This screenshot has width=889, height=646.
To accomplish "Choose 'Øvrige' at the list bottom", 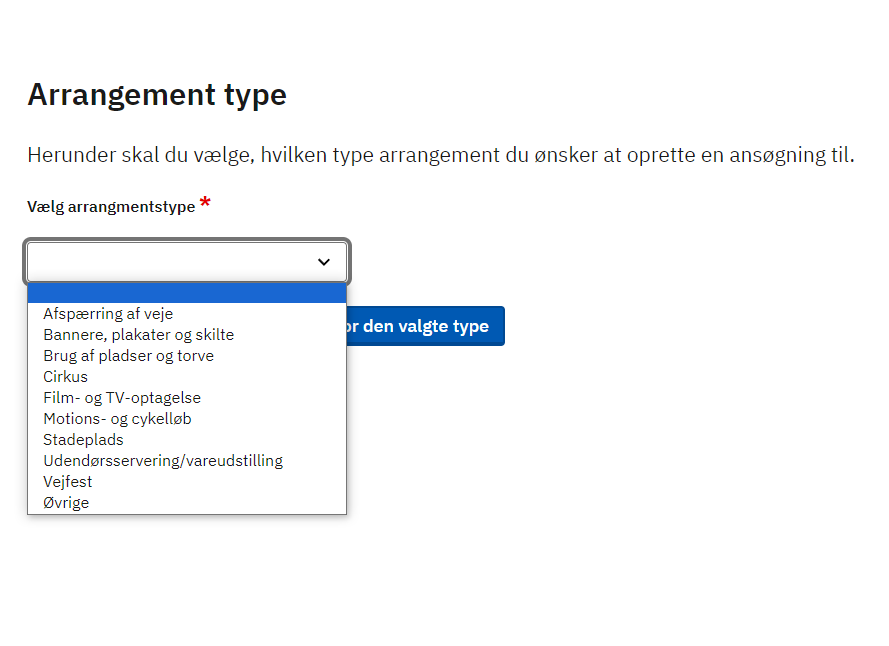I will coord(66,503).
